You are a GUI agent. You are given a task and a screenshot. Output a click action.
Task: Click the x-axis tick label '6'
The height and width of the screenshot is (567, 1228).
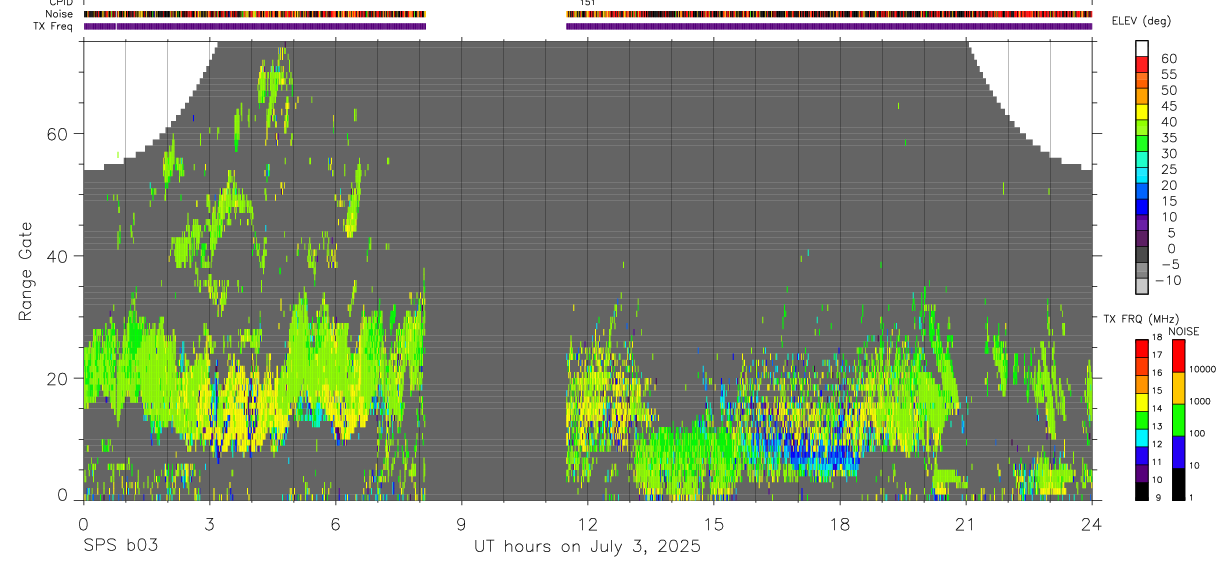pyautogui.click(x=335, y=524)
